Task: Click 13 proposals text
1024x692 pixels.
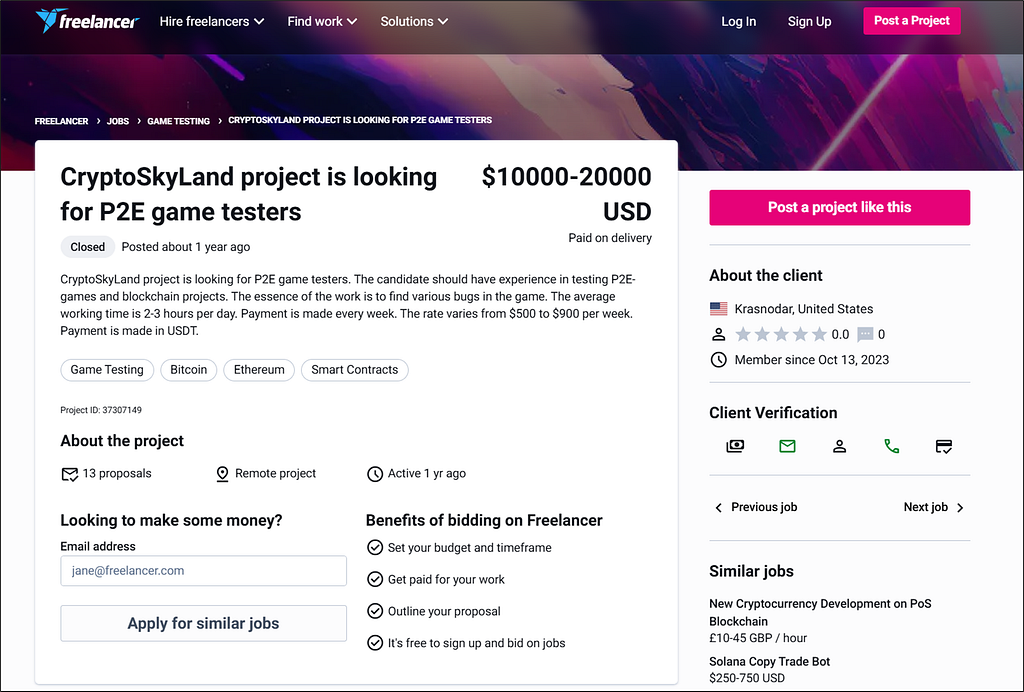Action: click(x=117, y=473)
